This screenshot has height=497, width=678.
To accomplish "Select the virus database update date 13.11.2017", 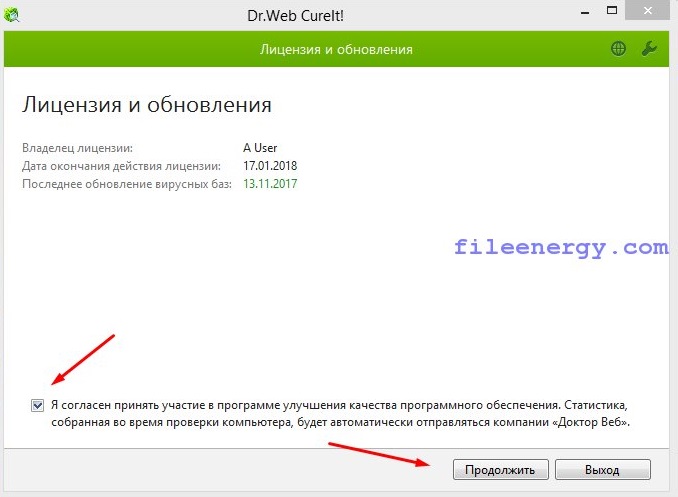I will pos(270,184).
